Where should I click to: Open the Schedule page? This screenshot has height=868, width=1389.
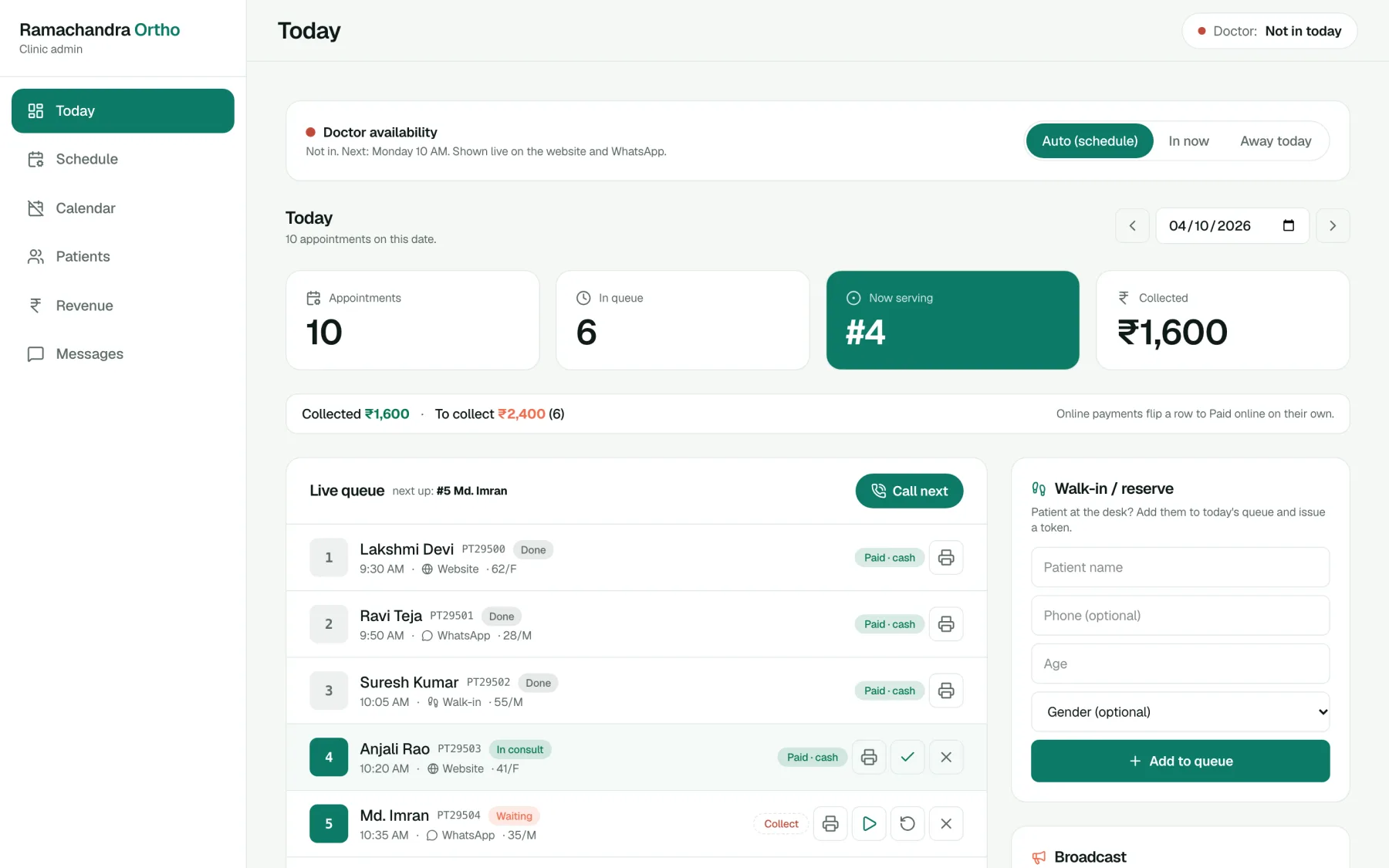click(x=123, y=159)
